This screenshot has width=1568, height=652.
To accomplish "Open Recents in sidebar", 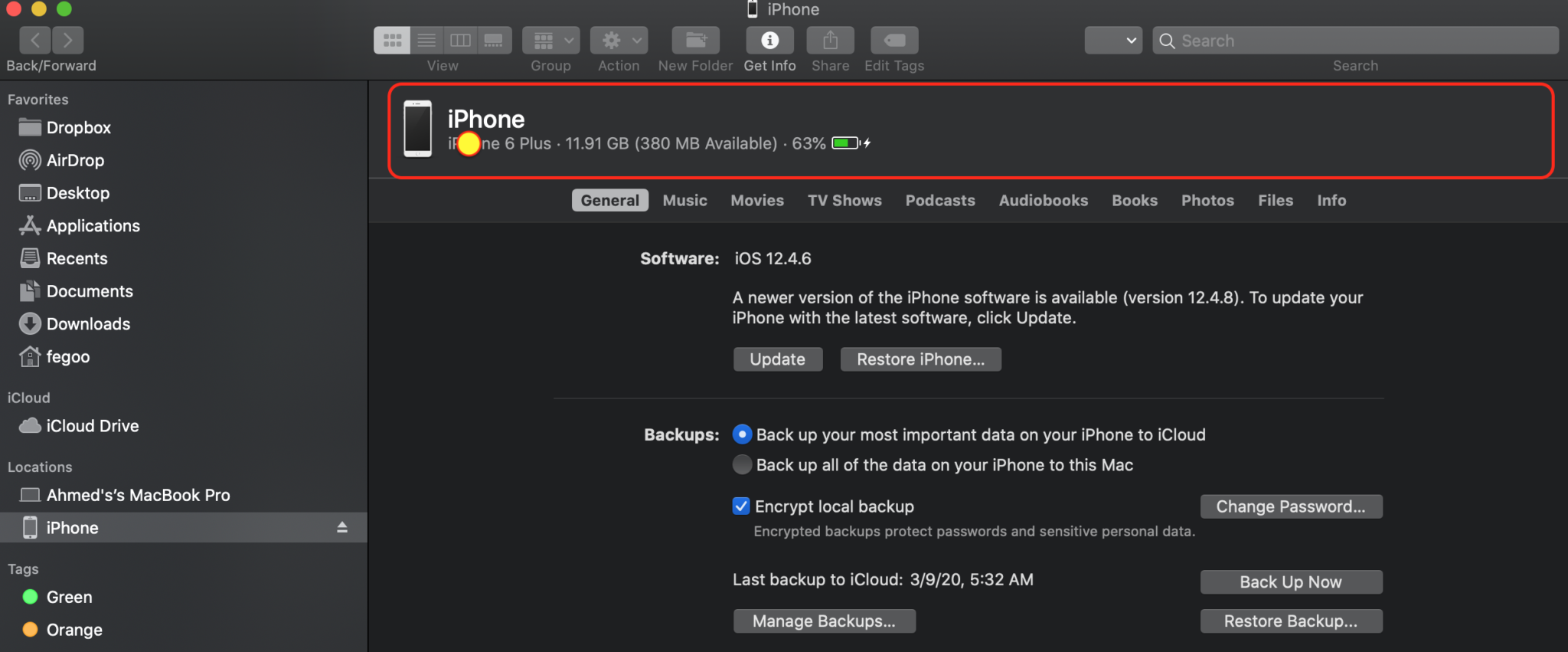I will coord(77,258).
